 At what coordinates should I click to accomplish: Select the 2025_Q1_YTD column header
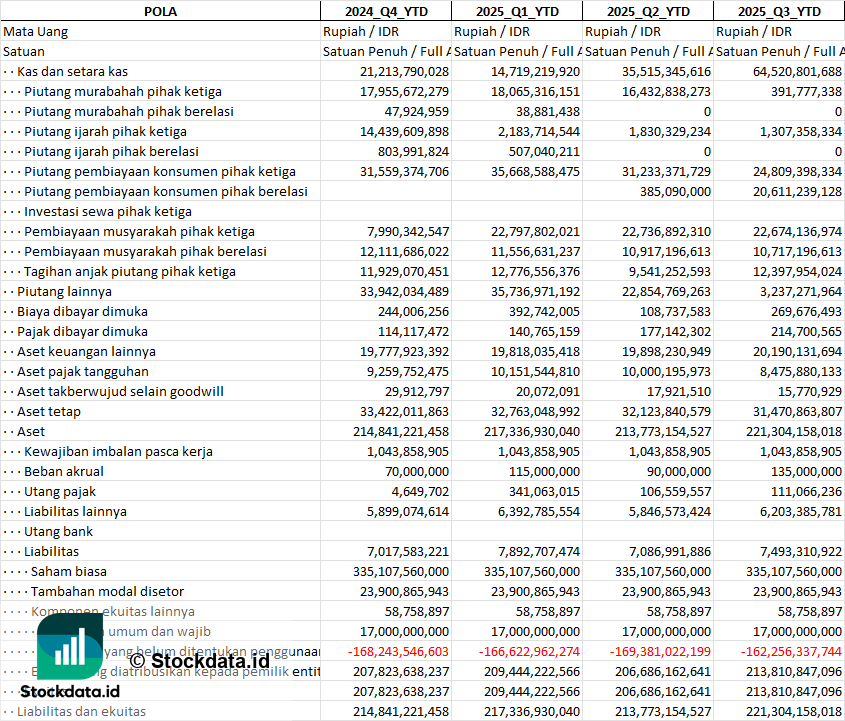(x=516, y=11)
